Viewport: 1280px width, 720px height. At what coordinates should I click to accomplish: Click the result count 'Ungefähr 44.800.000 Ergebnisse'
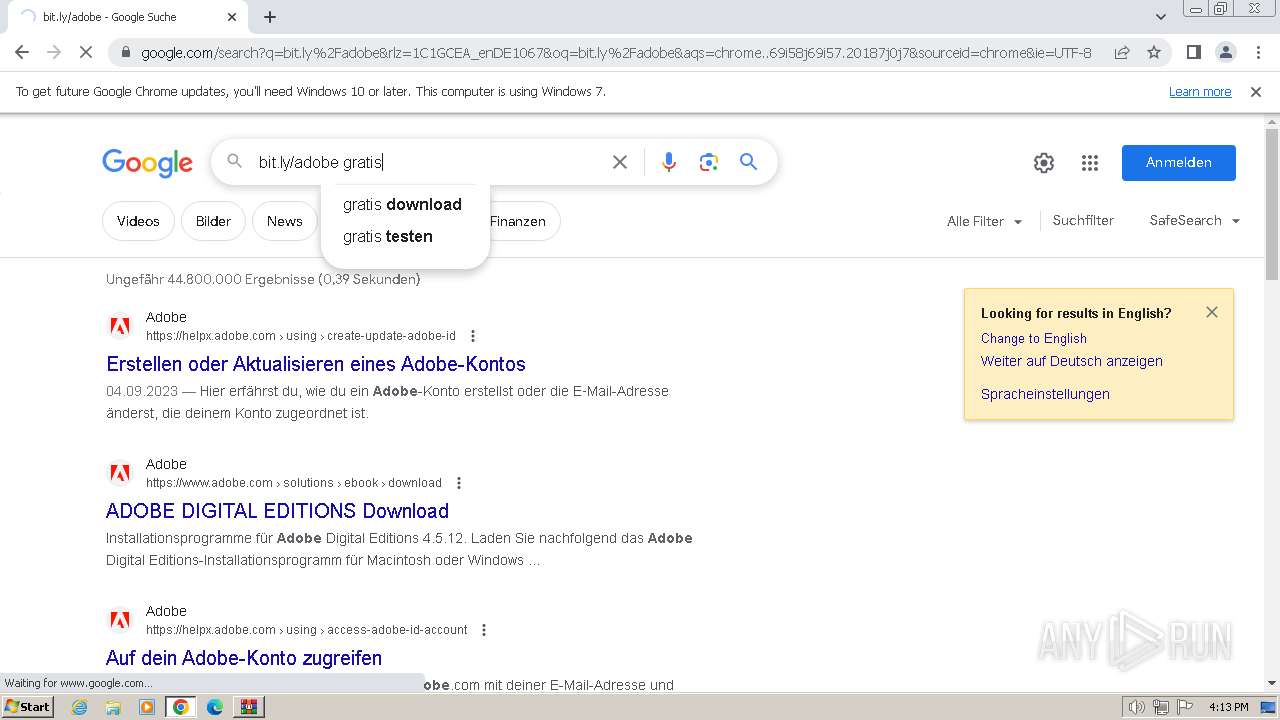pos(263,279)
